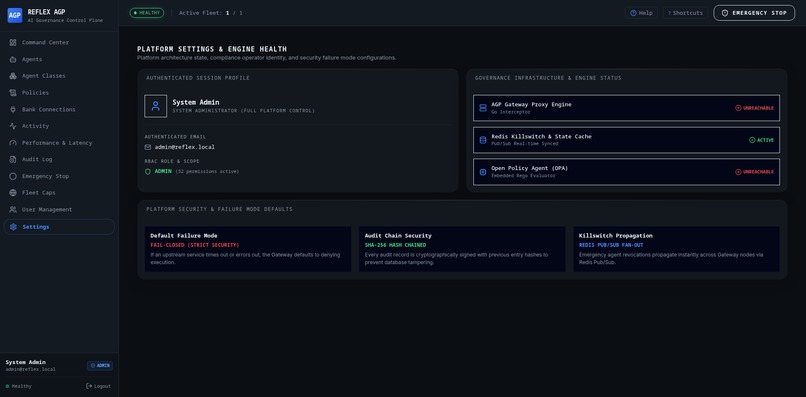Click the Audit Log icon
This screenshot has width=806, height=397.
coord(13,159)
